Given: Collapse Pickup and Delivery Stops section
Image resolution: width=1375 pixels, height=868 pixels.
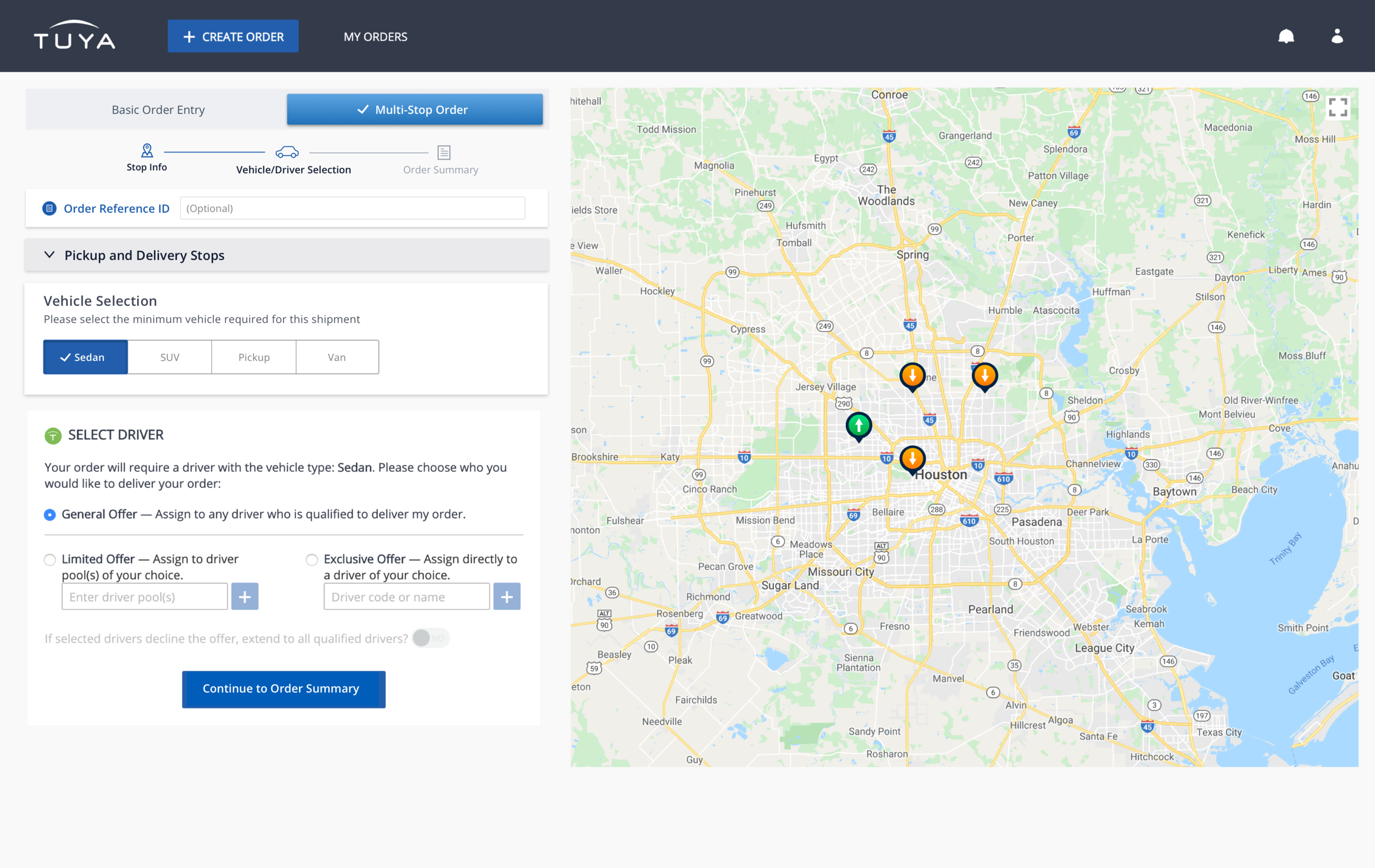Looking at the screenshot, I should (287, 255).
